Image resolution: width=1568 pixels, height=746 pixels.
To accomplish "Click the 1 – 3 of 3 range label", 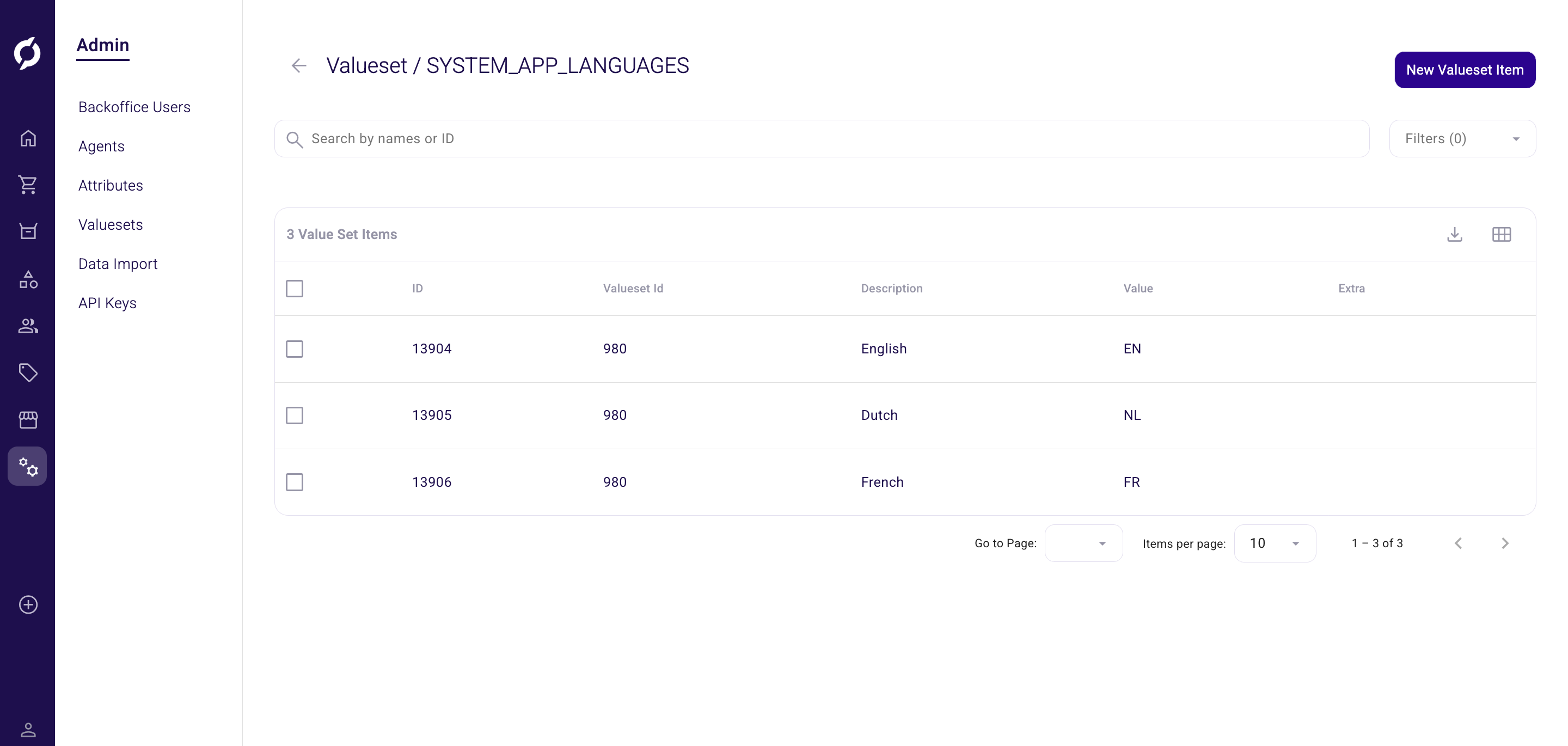I will 1377,543.
